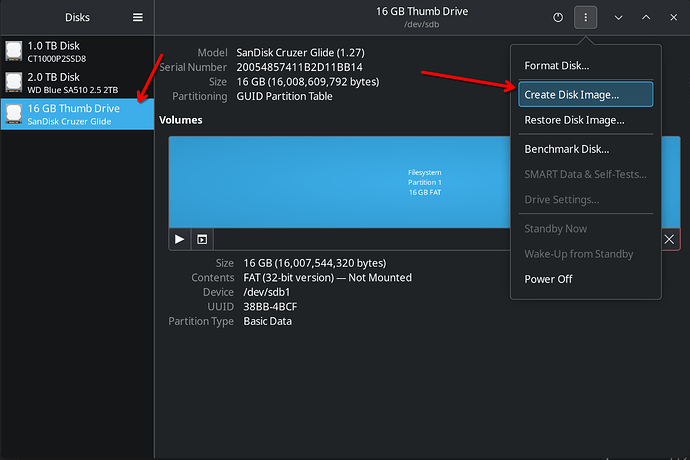Mount the partition with the play button
690x460 pixels.
[x=180, y=239]
